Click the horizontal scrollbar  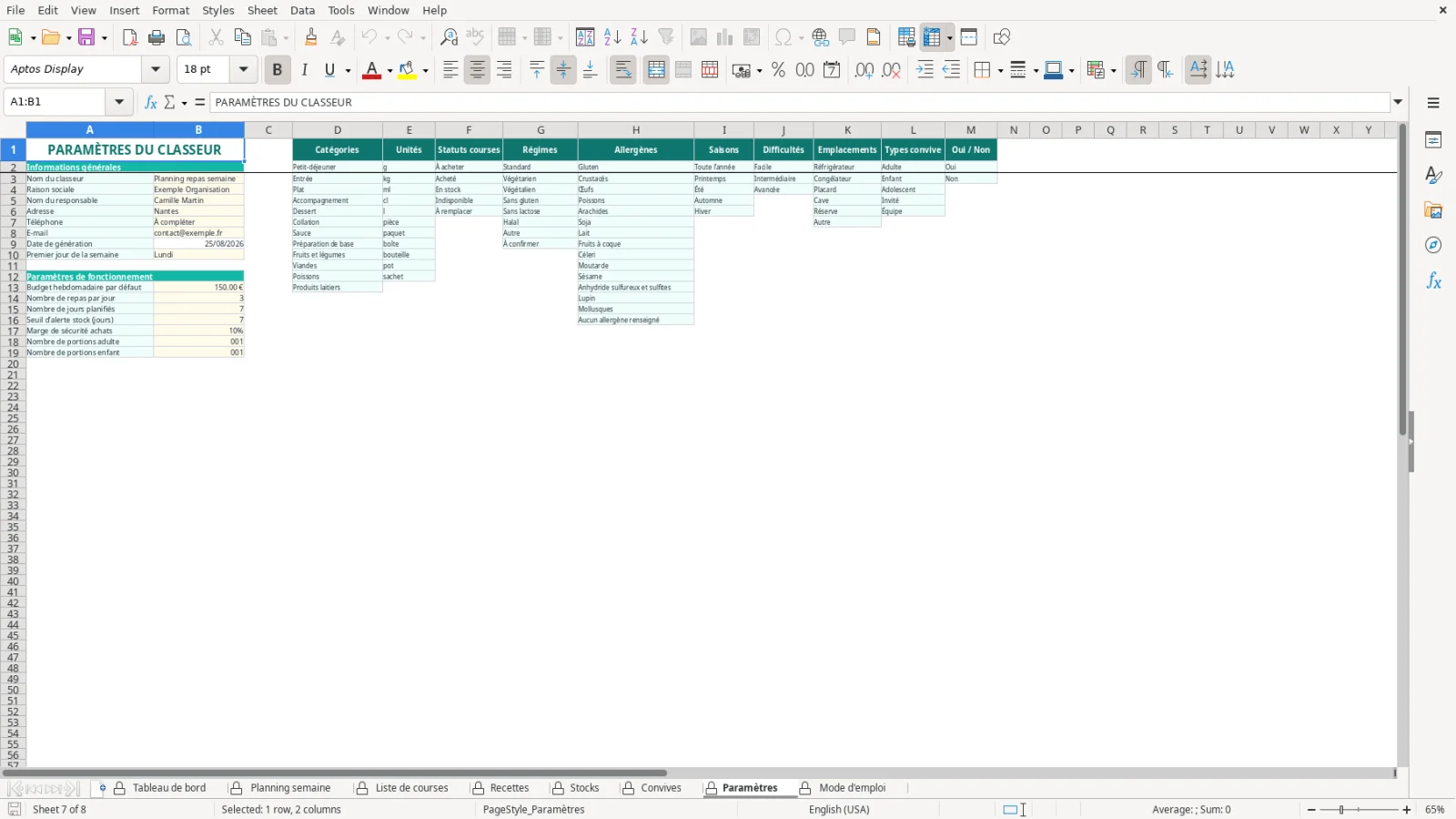pyautogui.click(x=335, y=773)
